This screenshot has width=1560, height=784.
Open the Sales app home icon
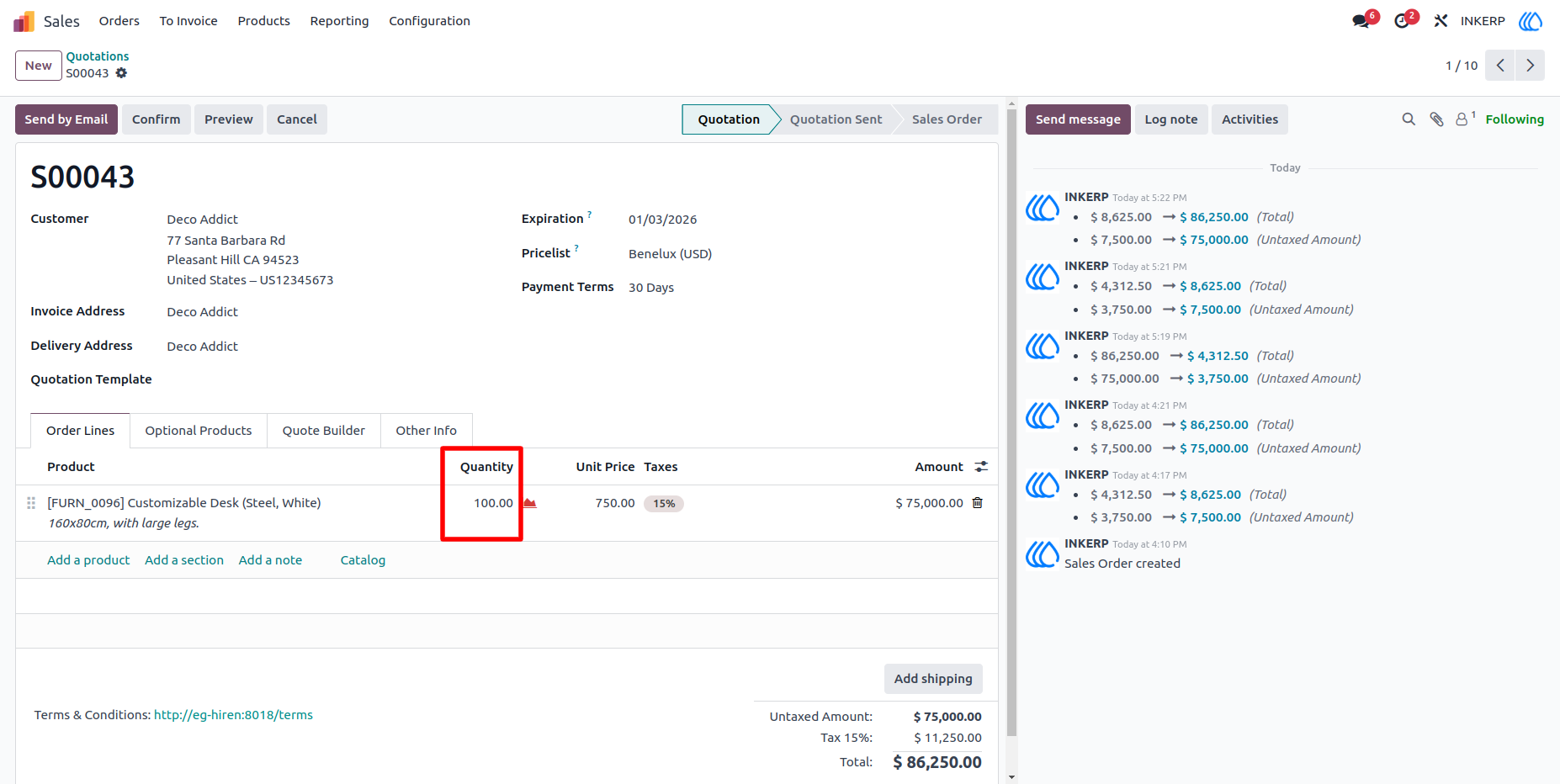[24, 21]
